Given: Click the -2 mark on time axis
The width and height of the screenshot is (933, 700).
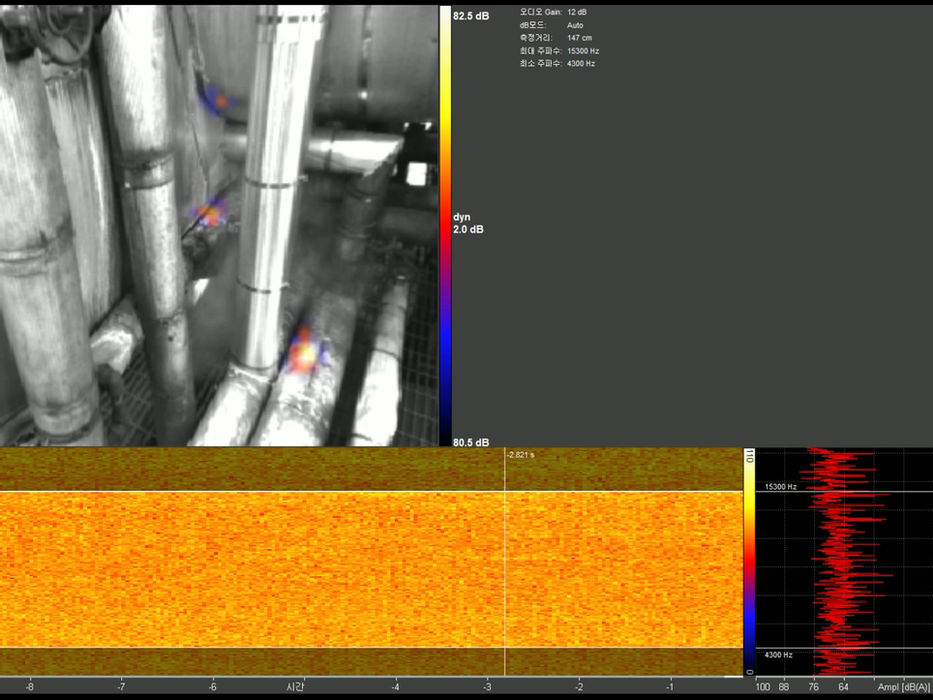Looking at the screenshot, I should pyautogui.click(x=578, y=687).
